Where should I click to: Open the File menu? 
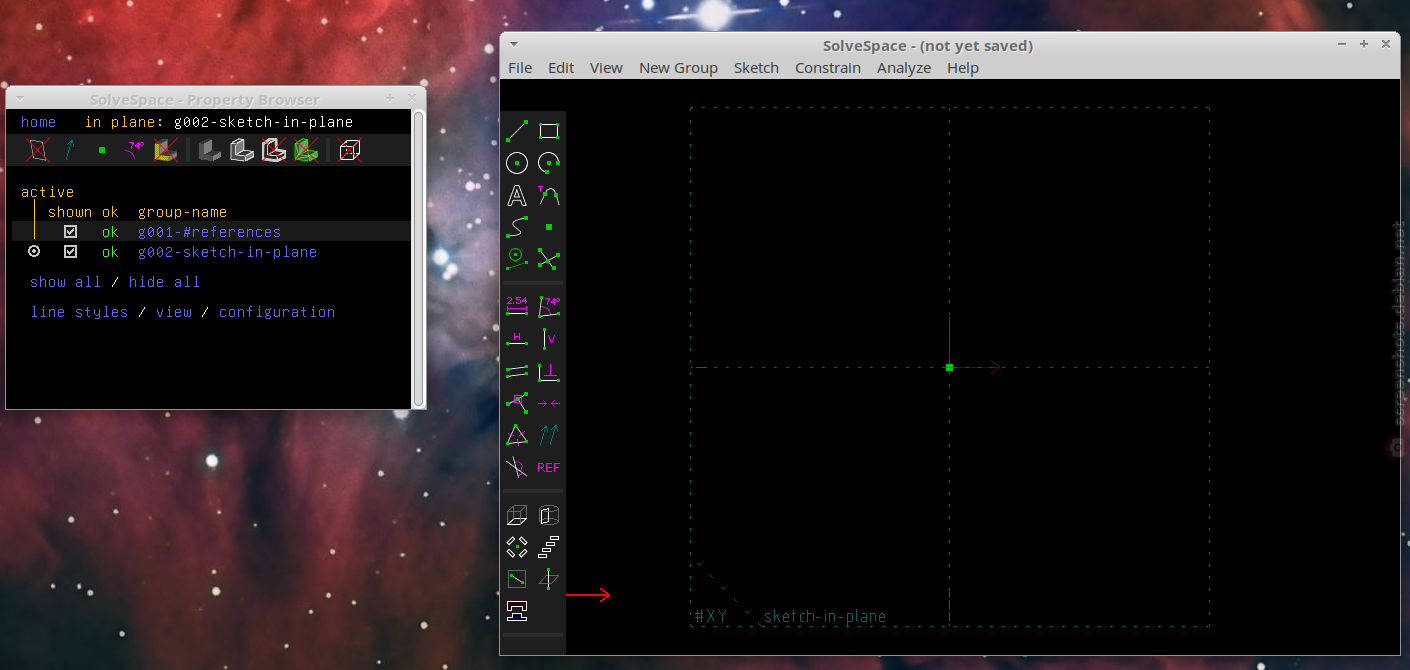tap(520, 68)
